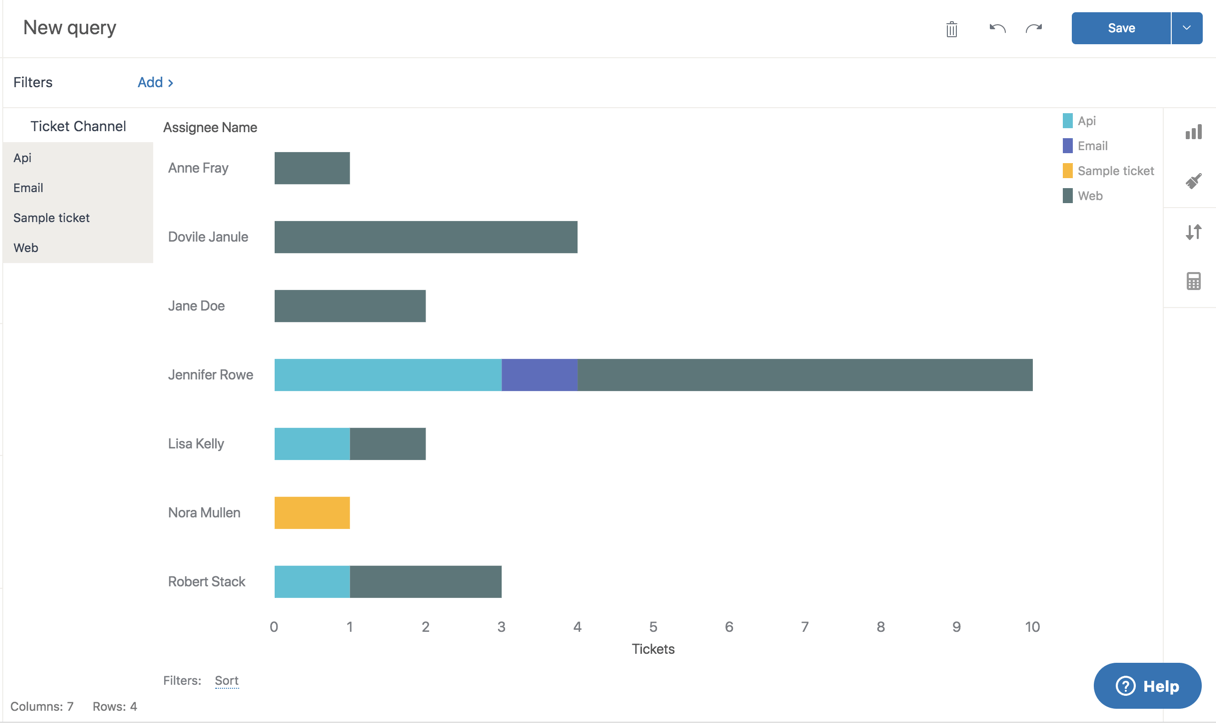Undo the last query change
1216x725 pixels.
(997, 28)
